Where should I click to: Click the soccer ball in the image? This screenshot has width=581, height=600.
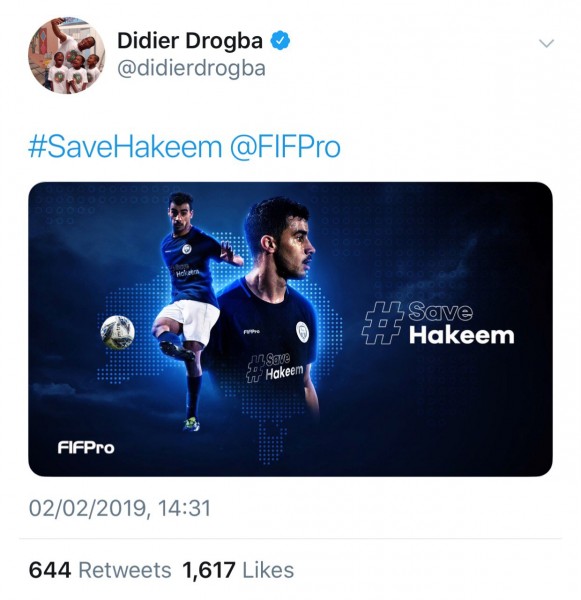coord(118,332)
